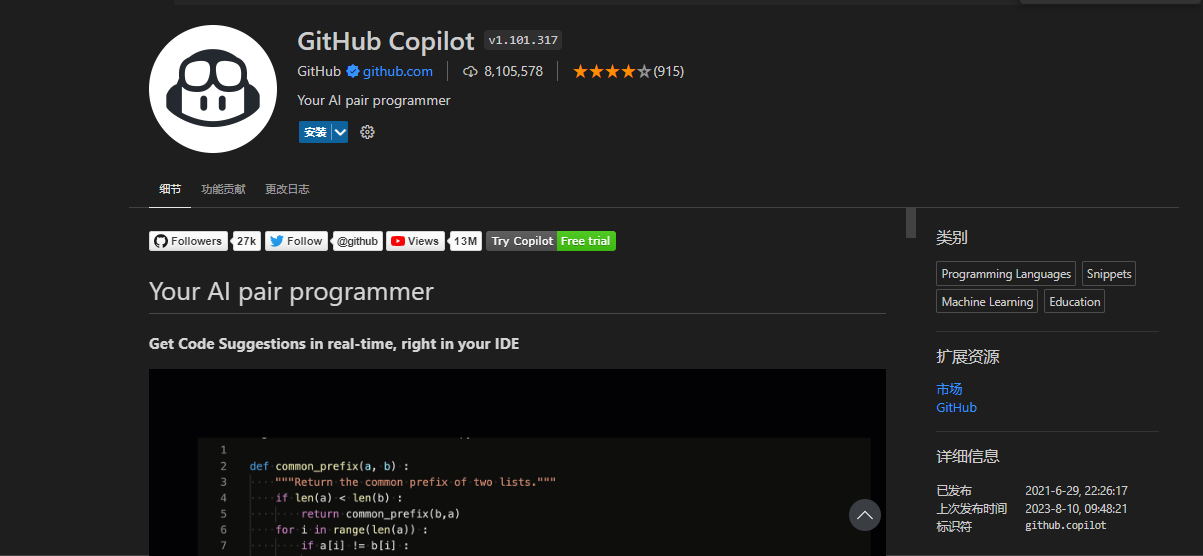Click the download count cloud icon
1203x556 pixels.
click(470, 71)
